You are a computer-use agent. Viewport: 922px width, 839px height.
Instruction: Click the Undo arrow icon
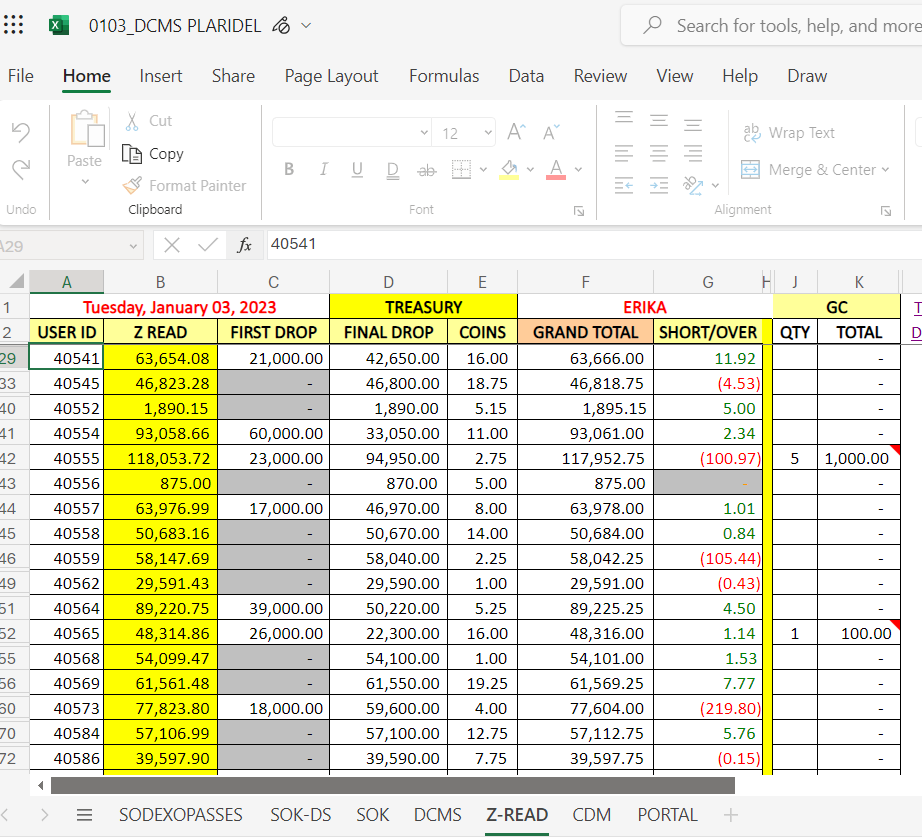point(21,132)
